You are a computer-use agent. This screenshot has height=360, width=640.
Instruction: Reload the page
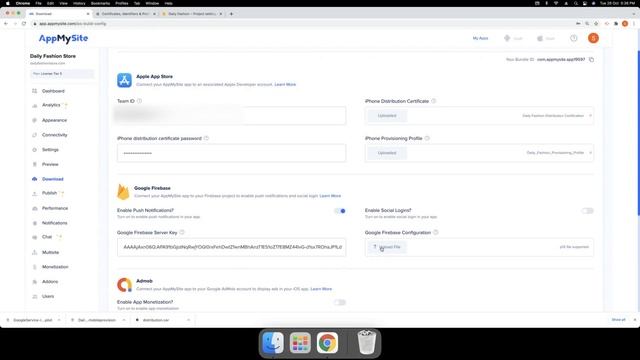point(24,24)
